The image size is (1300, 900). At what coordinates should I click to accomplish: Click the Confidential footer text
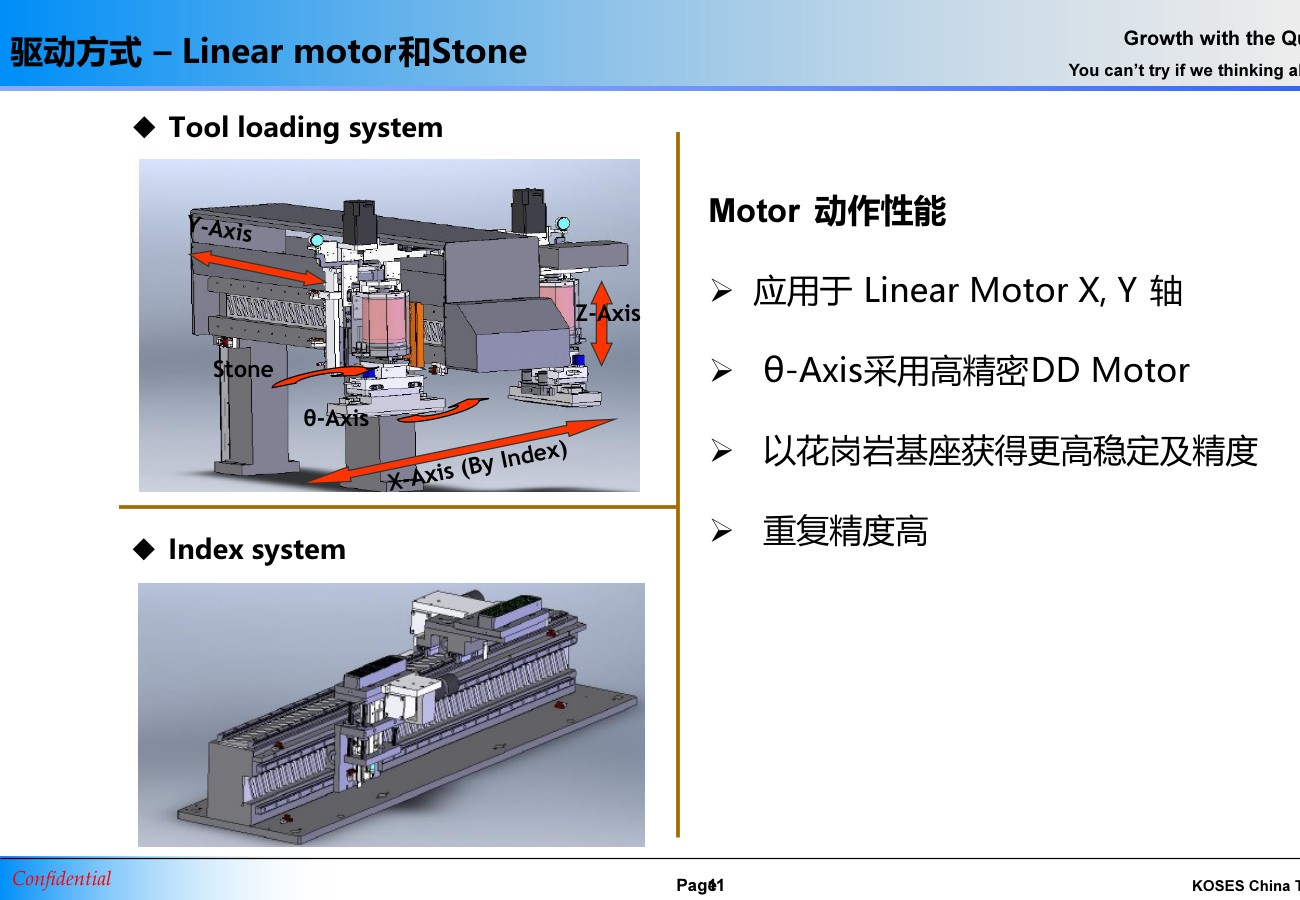point(62,879)
